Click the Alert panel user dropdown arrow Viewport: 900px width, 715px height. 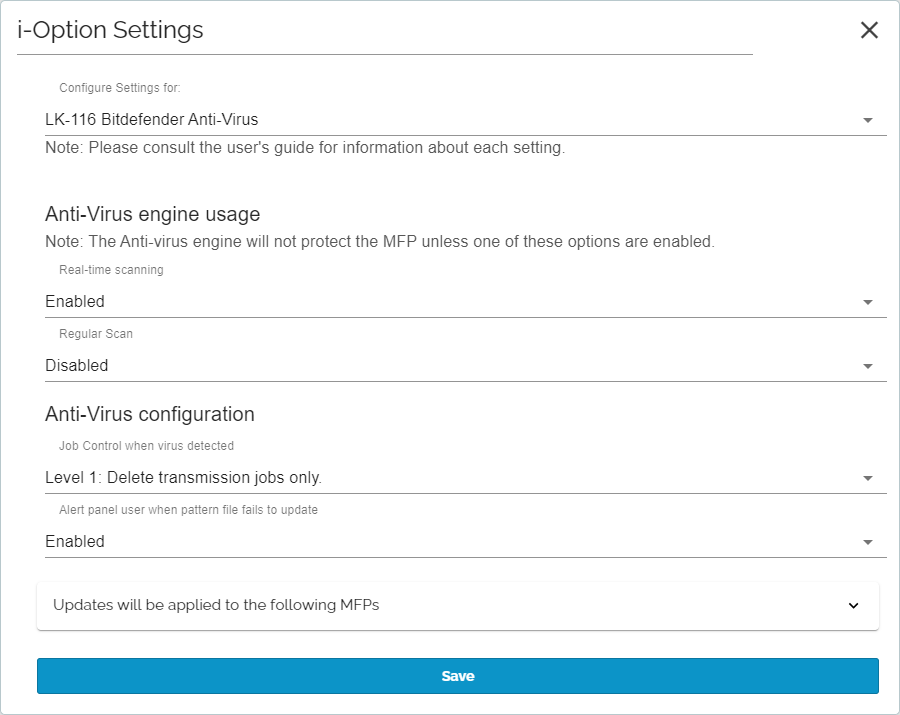coord(868,542)
